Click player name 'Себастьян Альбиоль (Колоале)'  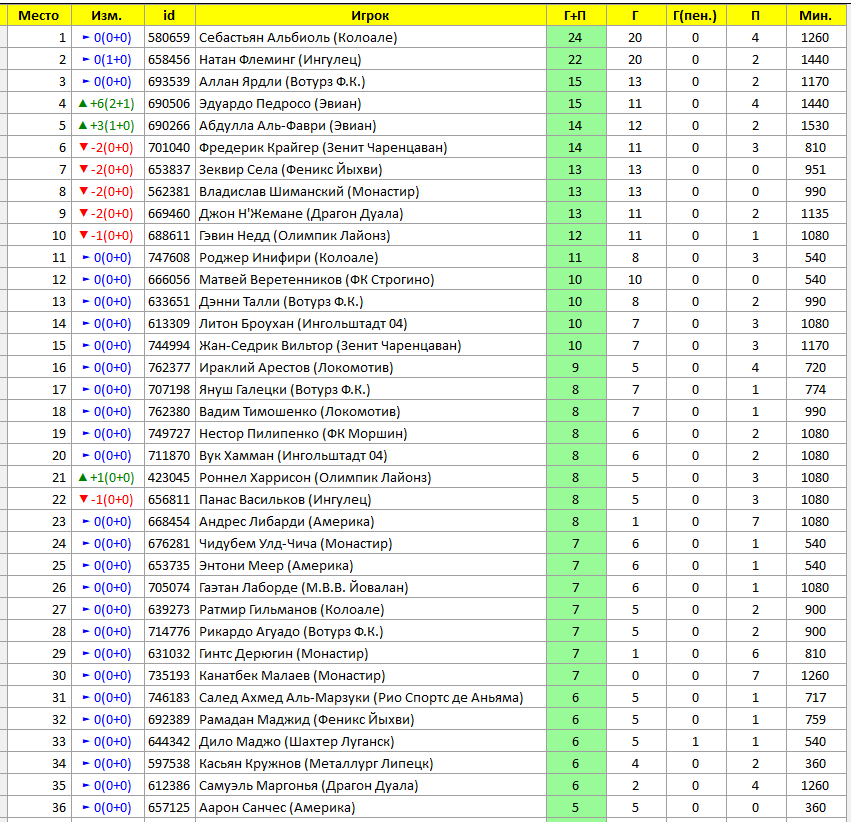[298, 37]
